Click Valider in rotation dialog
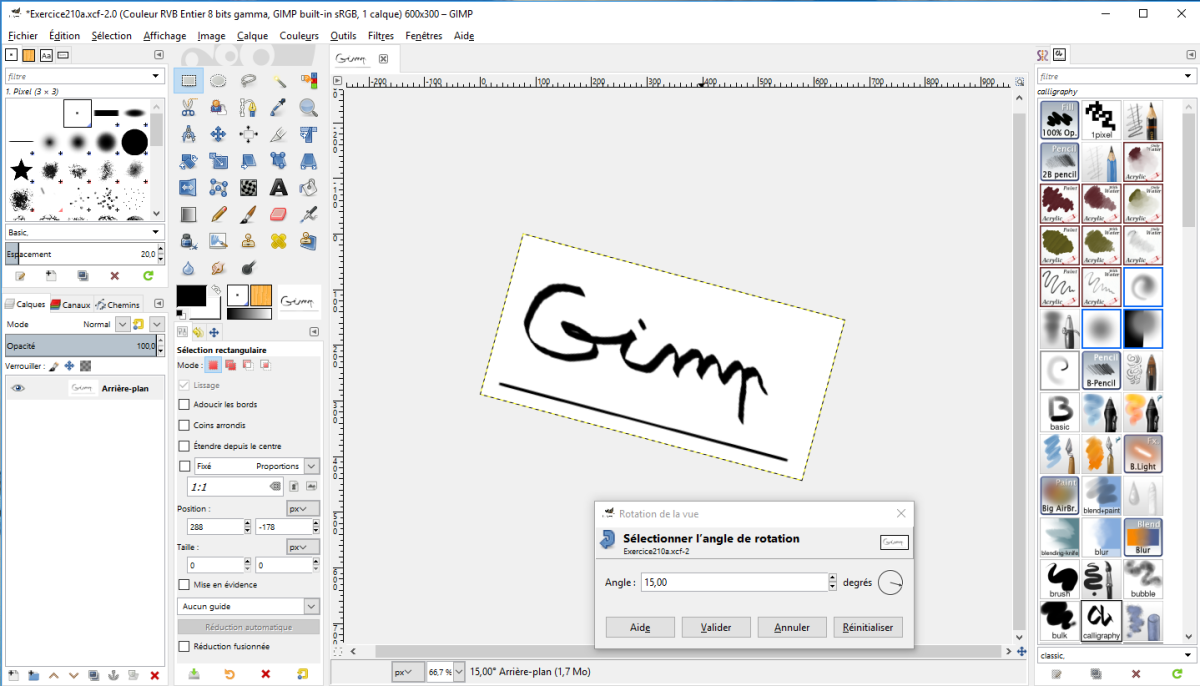Image resolution: width=1200 pixels, height=686 pixels. pos(716,627)
